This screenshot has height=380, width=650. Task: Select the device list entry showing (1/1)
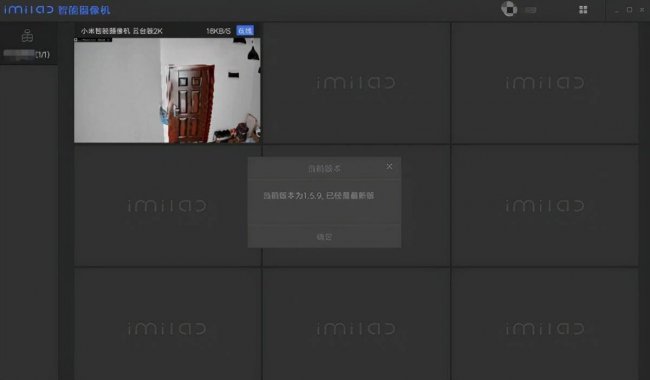click(x=27, y=54)
